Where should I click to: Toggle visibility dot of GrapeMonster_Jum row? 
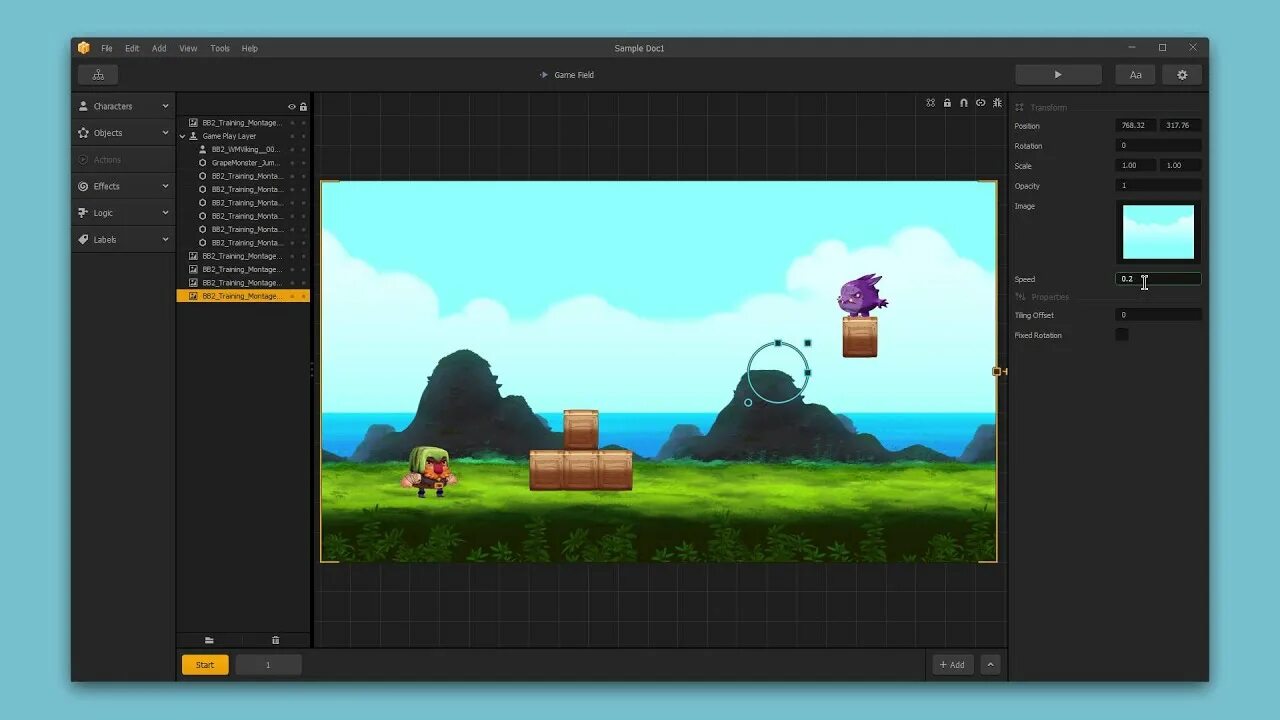292,163
